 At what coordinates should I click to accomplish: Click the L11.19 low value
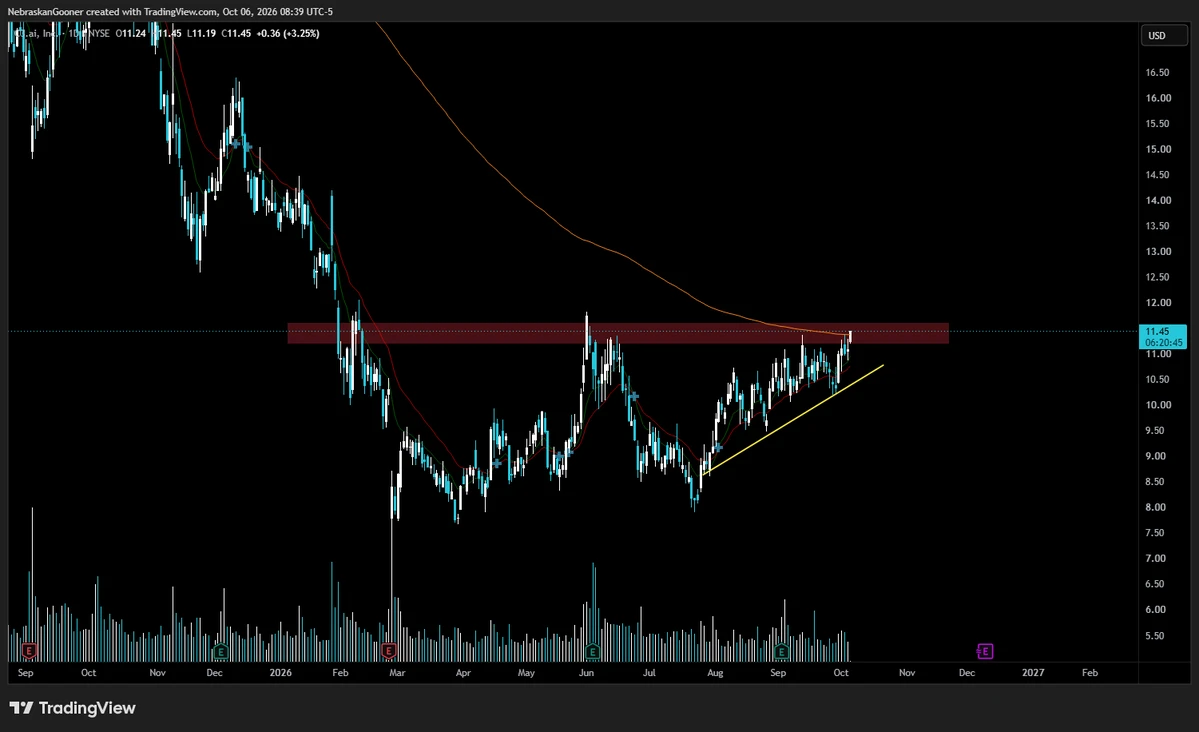(x=202, y=34)
